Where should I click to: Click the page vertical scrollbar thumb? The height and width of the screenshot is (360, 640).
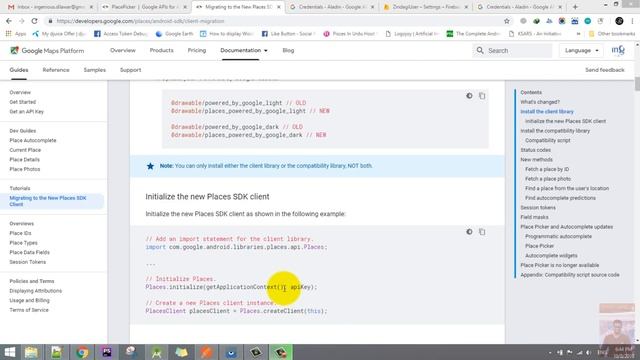(x=637, y=84)
